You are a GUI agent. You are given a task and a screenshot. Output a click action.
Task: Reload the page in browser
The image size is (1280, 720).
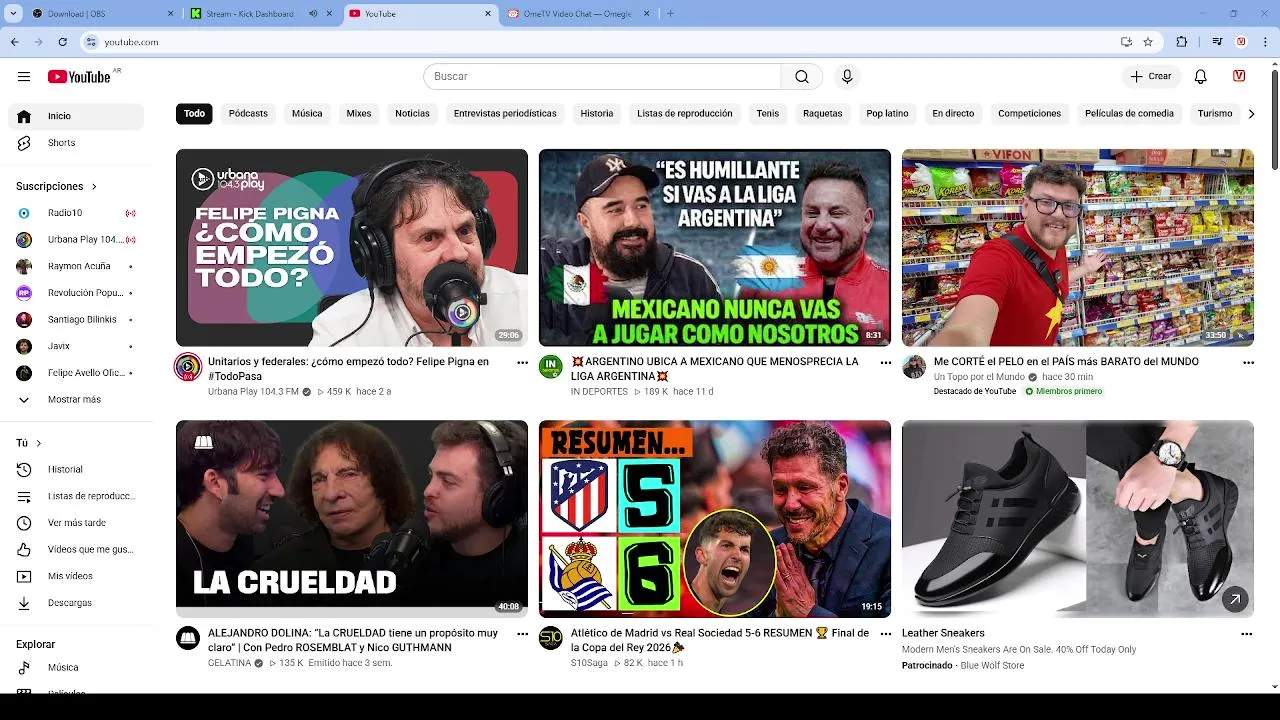tap(62, 42)
